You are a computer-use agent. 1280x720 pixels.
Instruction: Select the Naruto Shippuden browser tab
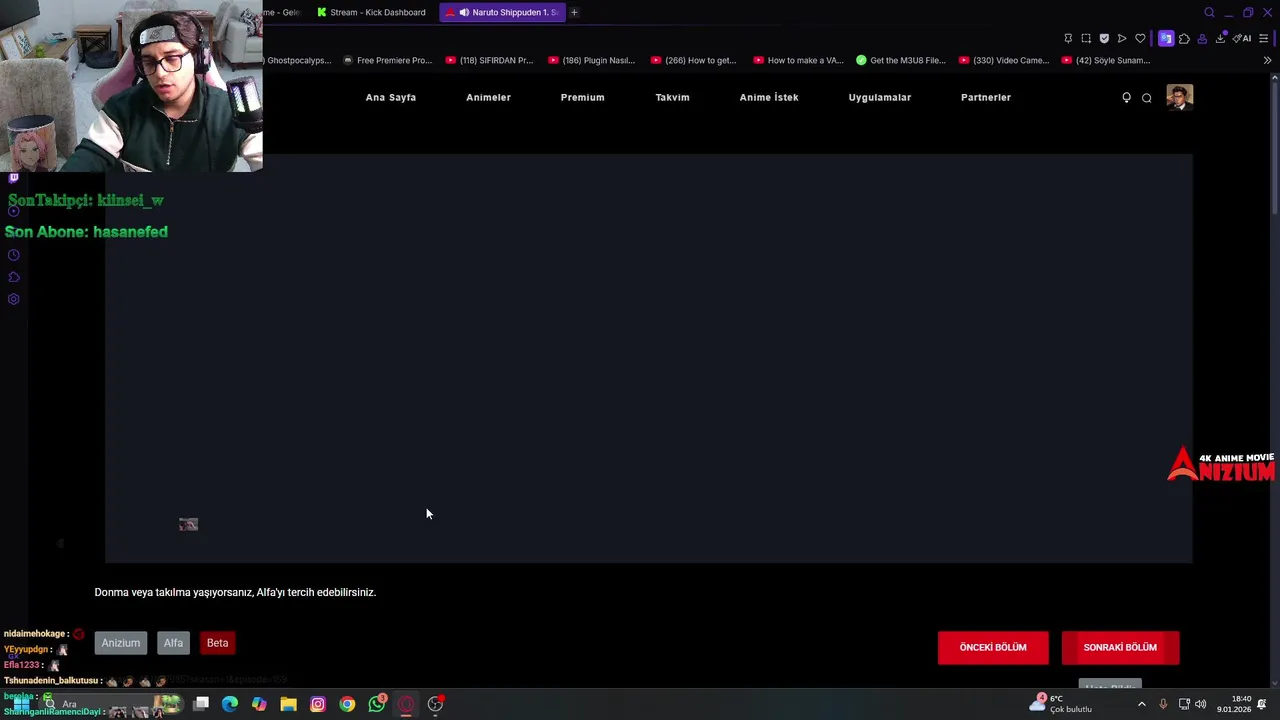(x=502, y=12)
